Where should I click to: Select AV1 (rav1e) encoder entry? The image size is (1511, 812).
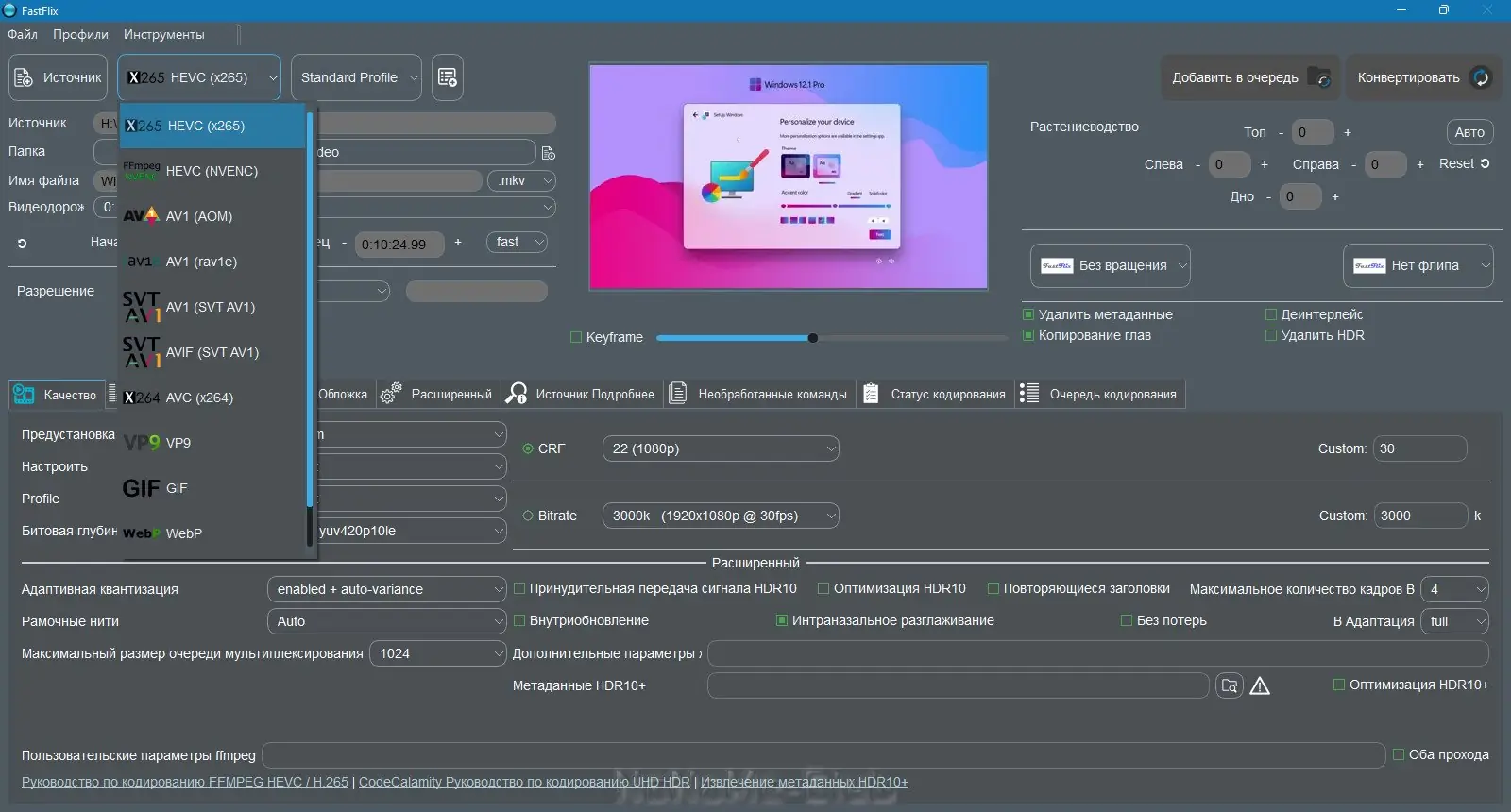212,262
